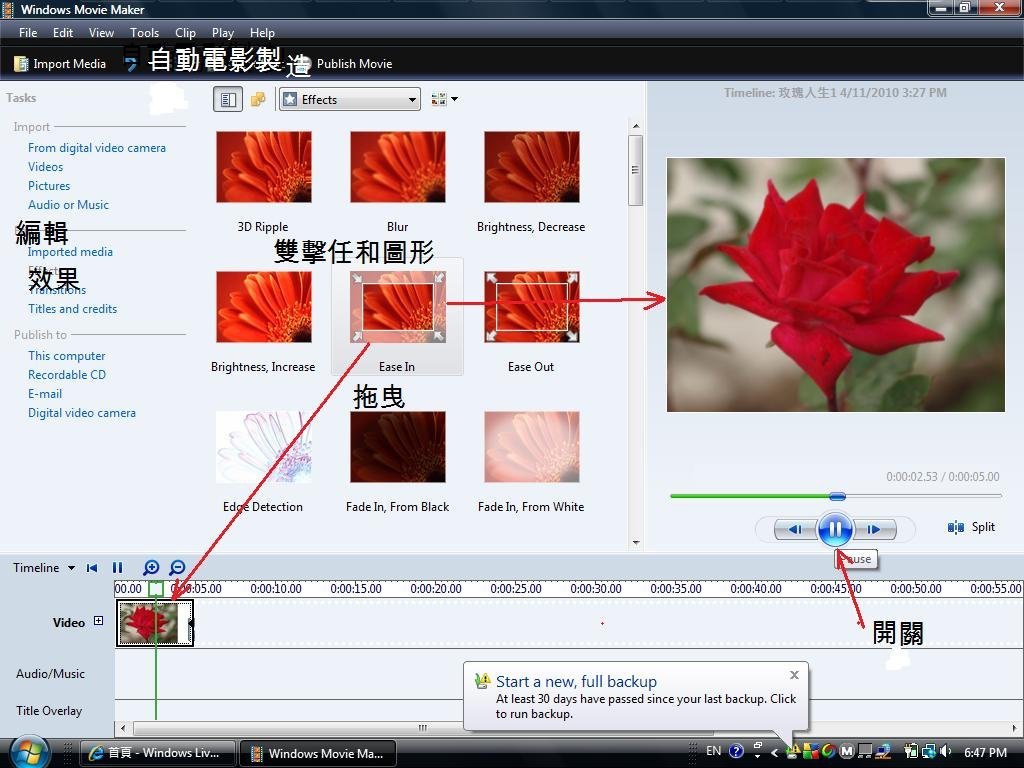Click the Import Media toolbar button
The image size is (1024, 768).
pyautogui.click(x=60, y=63)
